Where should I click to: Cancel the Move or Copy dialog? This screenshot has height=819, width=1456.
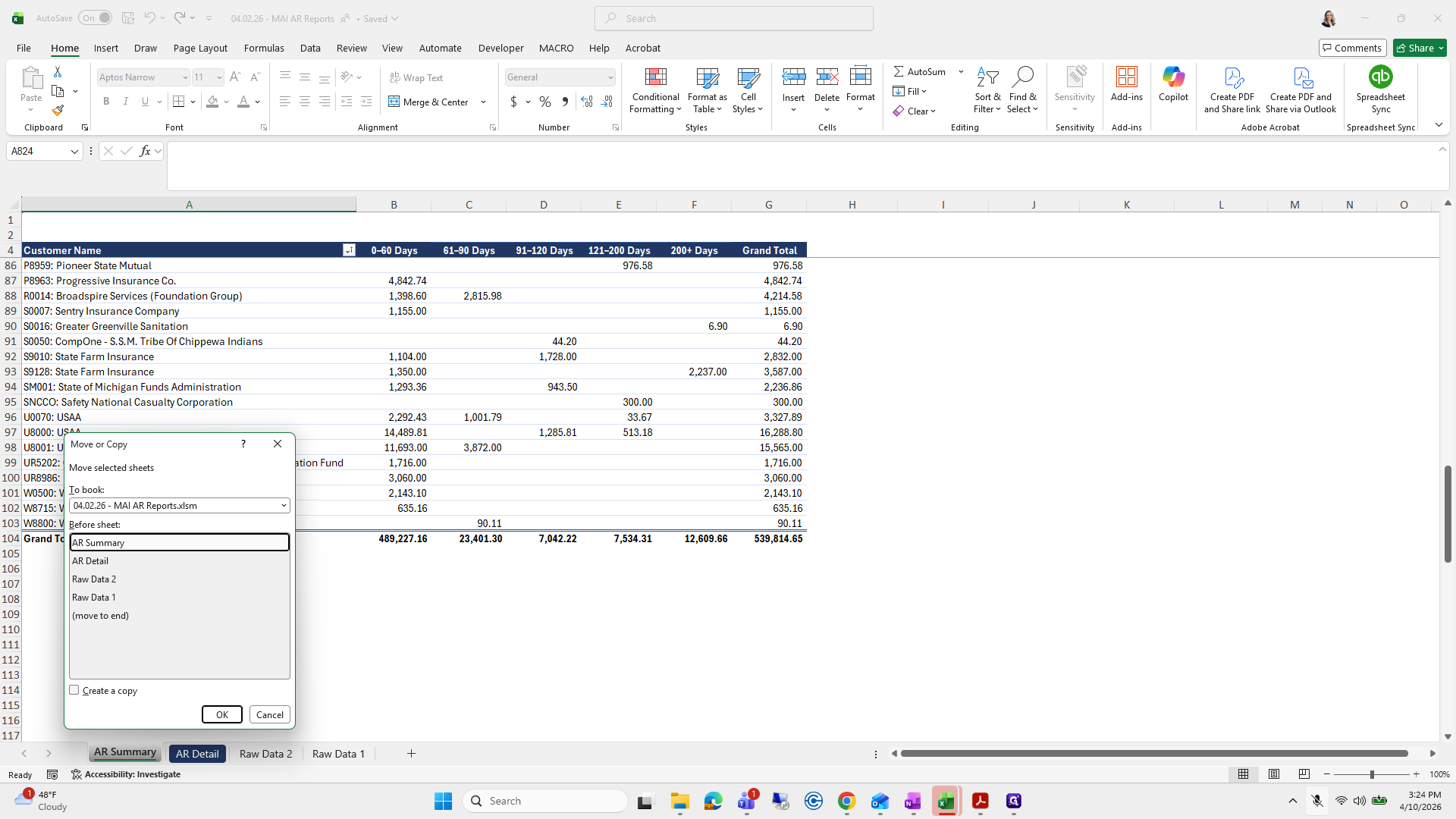270,714
